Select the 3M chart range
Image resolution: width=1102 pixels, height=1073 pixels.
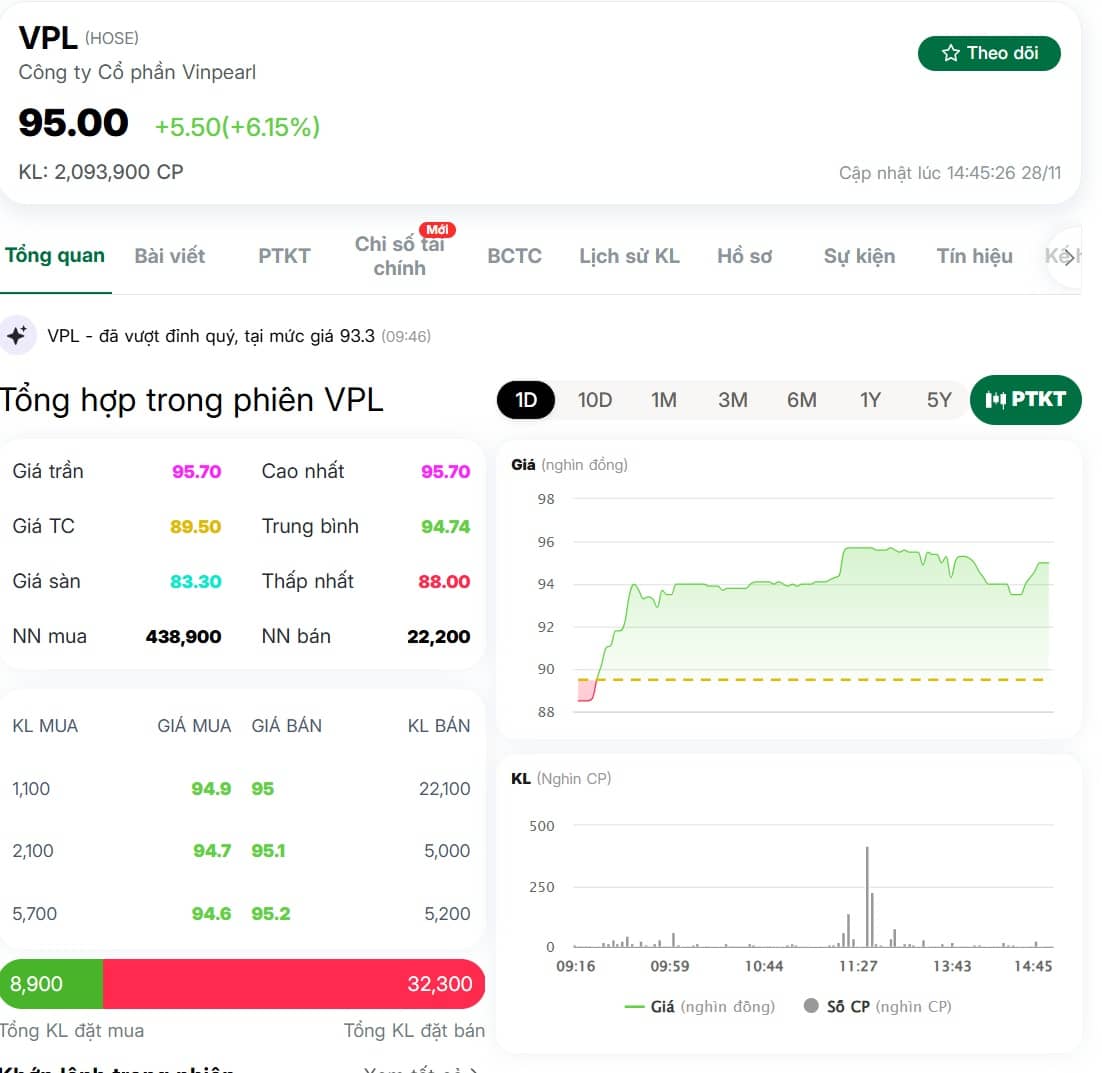point(732,400)
